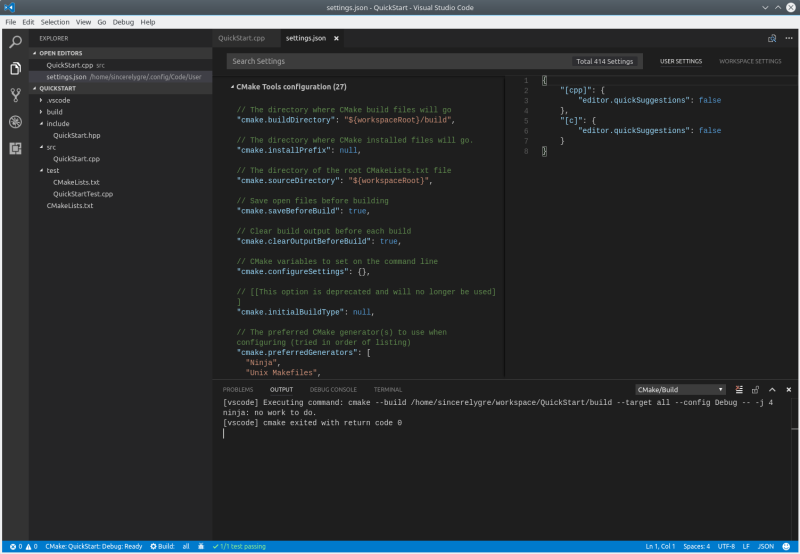Switch to the Problems panel tab

(x=238, y=390)
